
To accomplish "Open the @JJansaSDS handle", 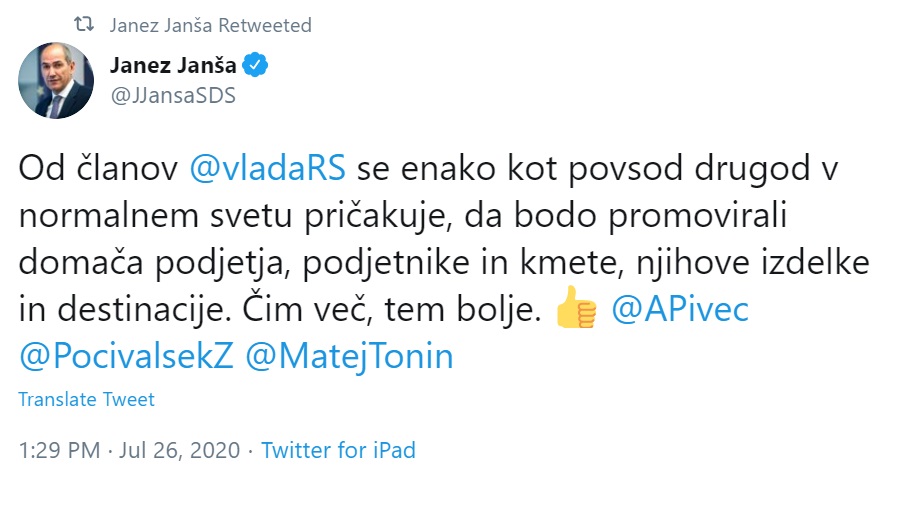I will click(x=173, y=96).
